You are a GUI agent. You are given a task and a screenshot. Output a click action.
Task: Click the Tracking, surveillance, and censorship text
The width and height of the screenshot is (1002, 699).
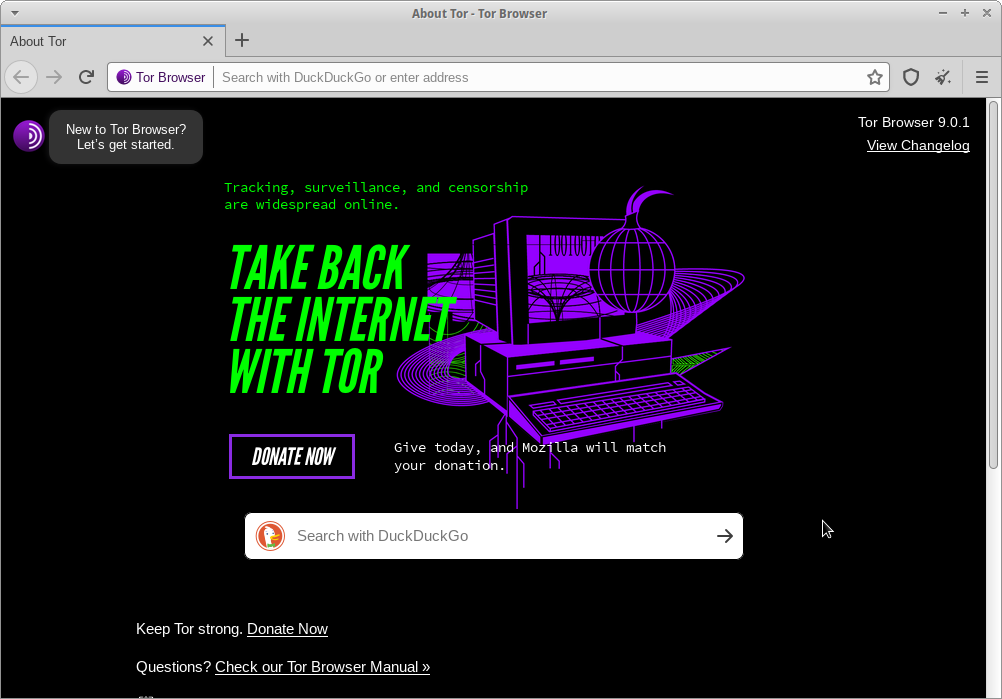click(376, 196)
